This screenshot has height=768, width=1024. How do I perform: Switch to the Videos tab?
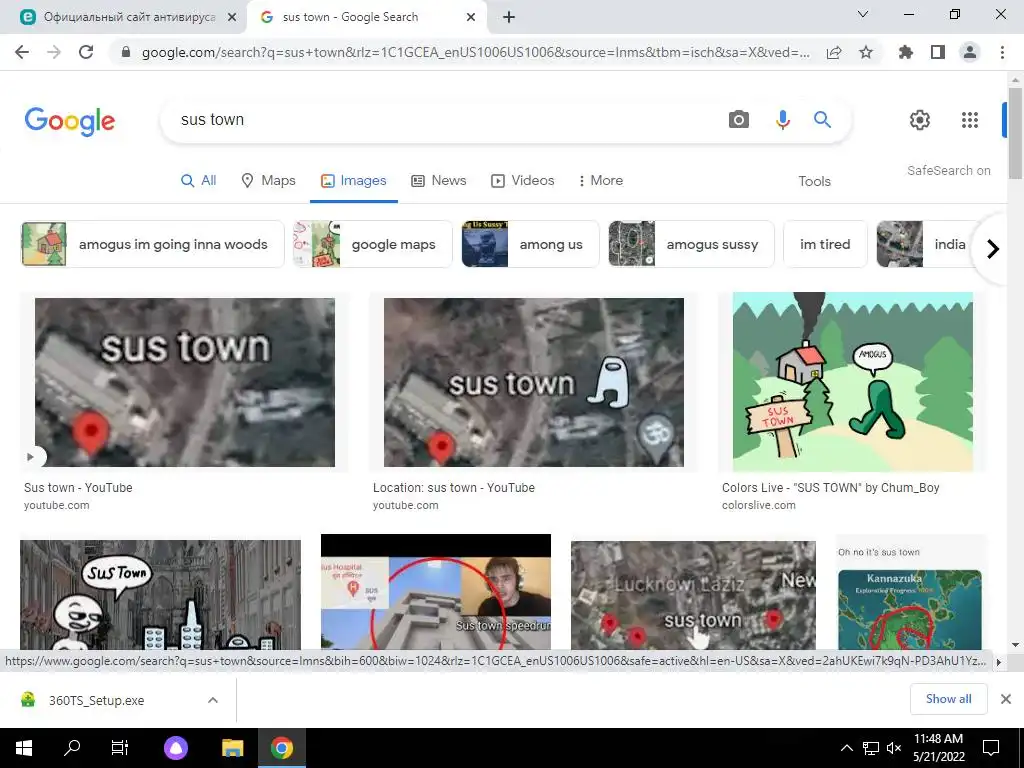pyautogui.click(x=522, y=180)
